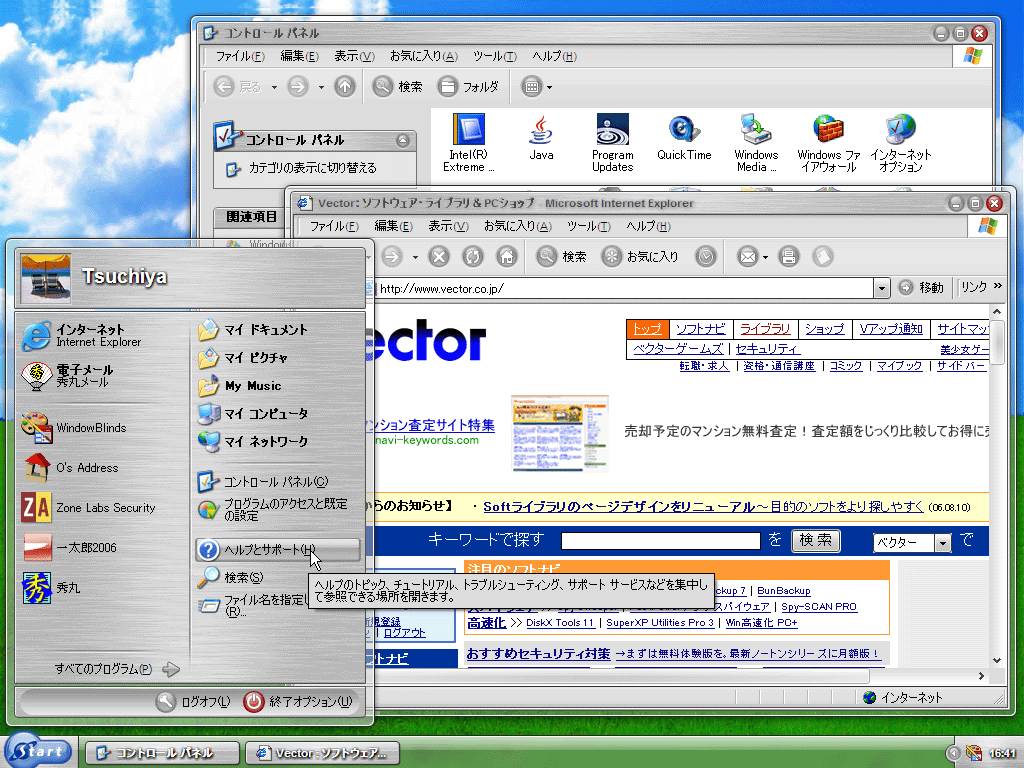Click the 検索 button on the Vector page
The width and height of the screenshot is (1024, 768).
[x=816, y=540]
